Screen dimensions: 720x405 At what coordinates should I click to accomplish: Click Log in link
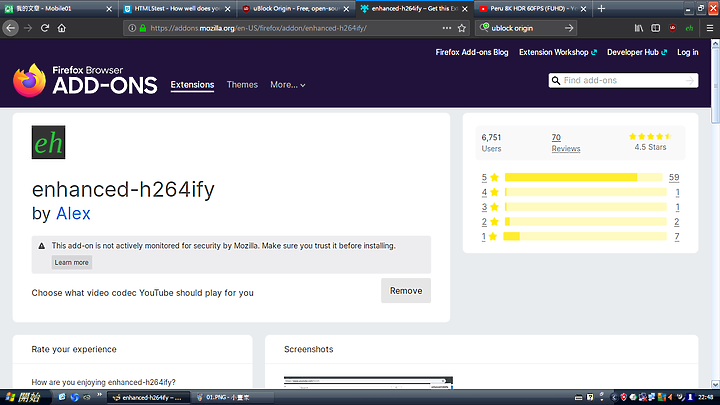coord(687,52)
